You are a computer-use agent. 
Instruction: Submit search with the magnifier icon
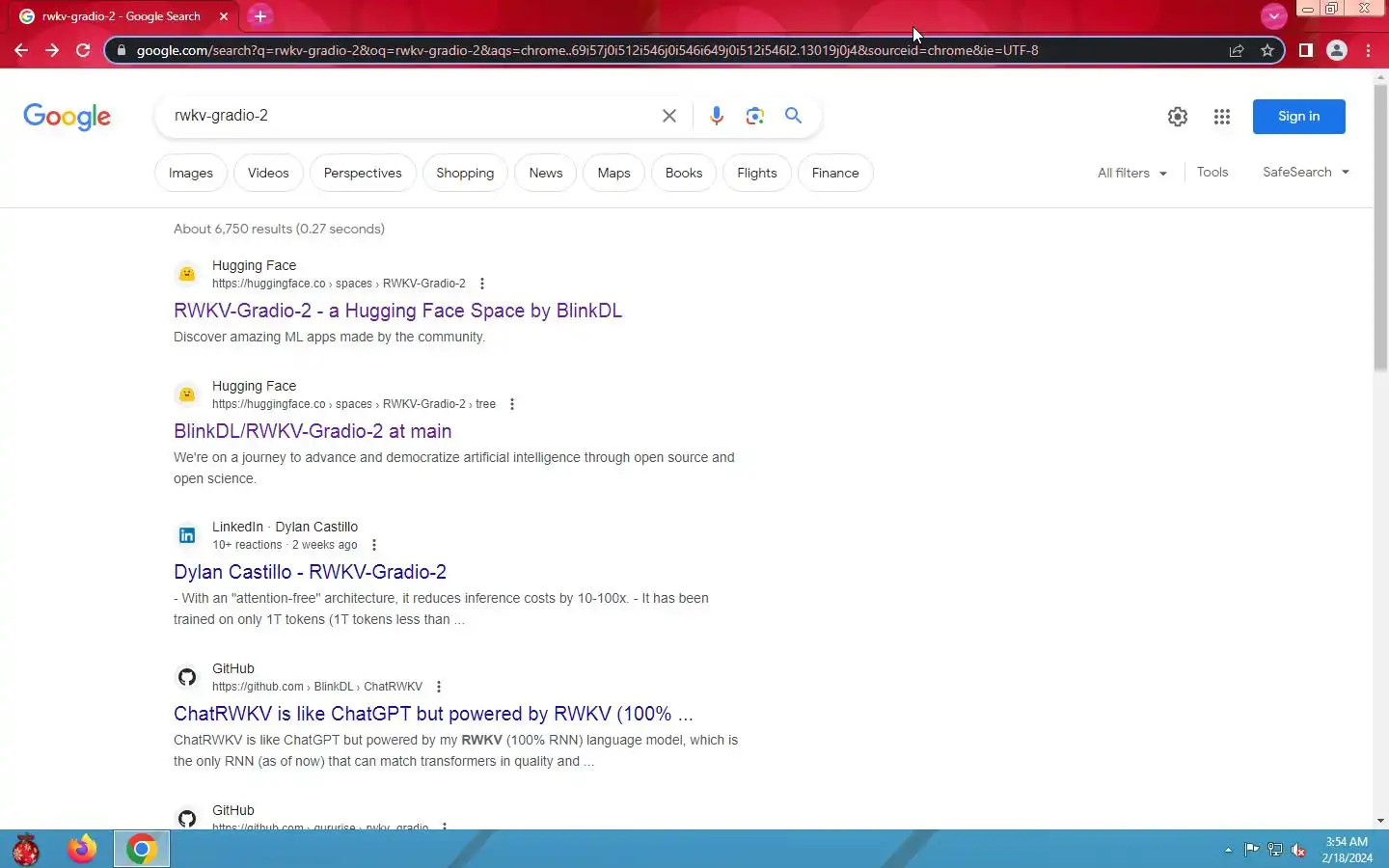click(793, 116)
